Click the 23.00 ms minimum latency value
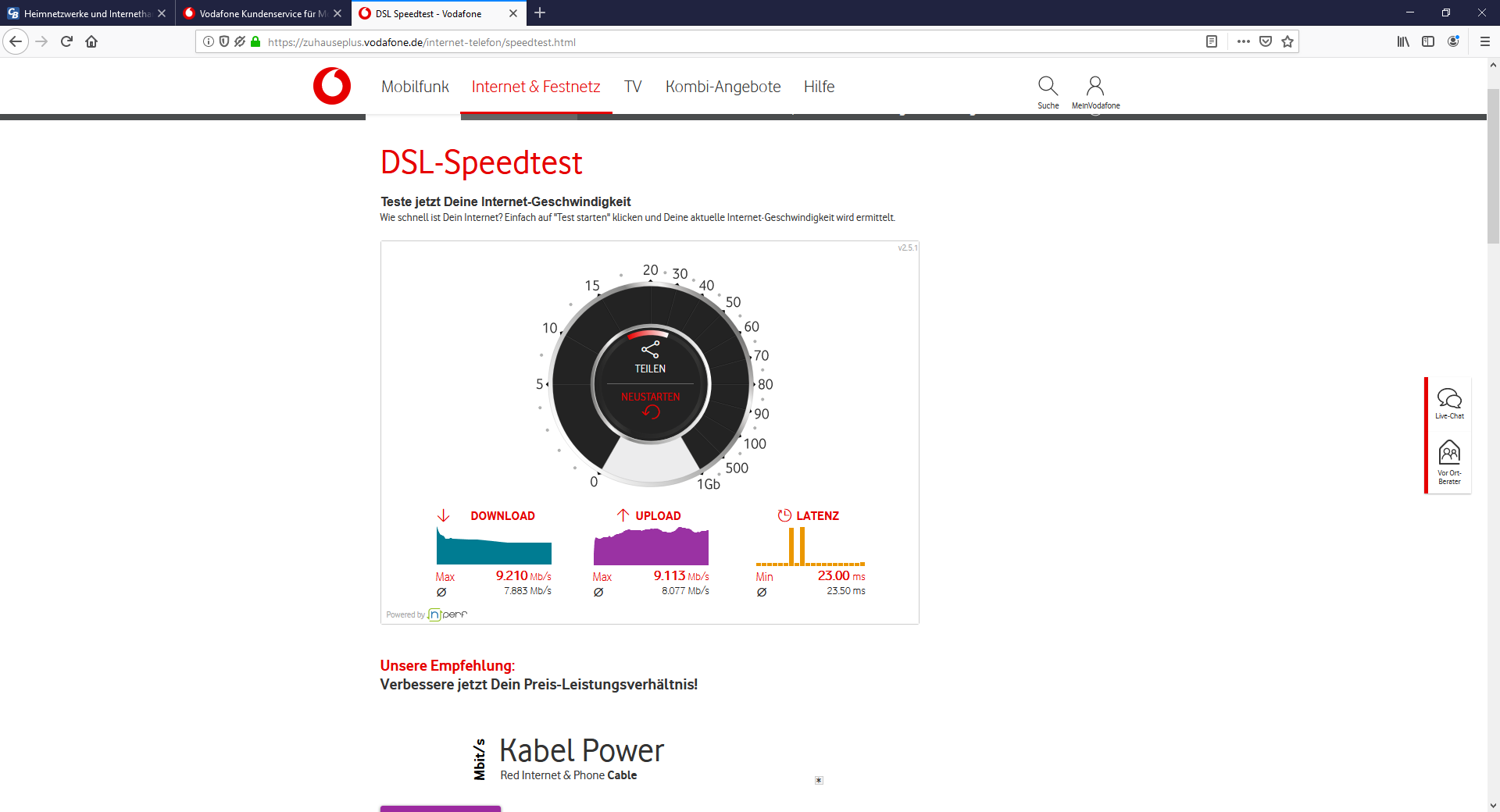The height and width of the screenshot is (812, 1500). pyautogui.click(x=841, y=576)
